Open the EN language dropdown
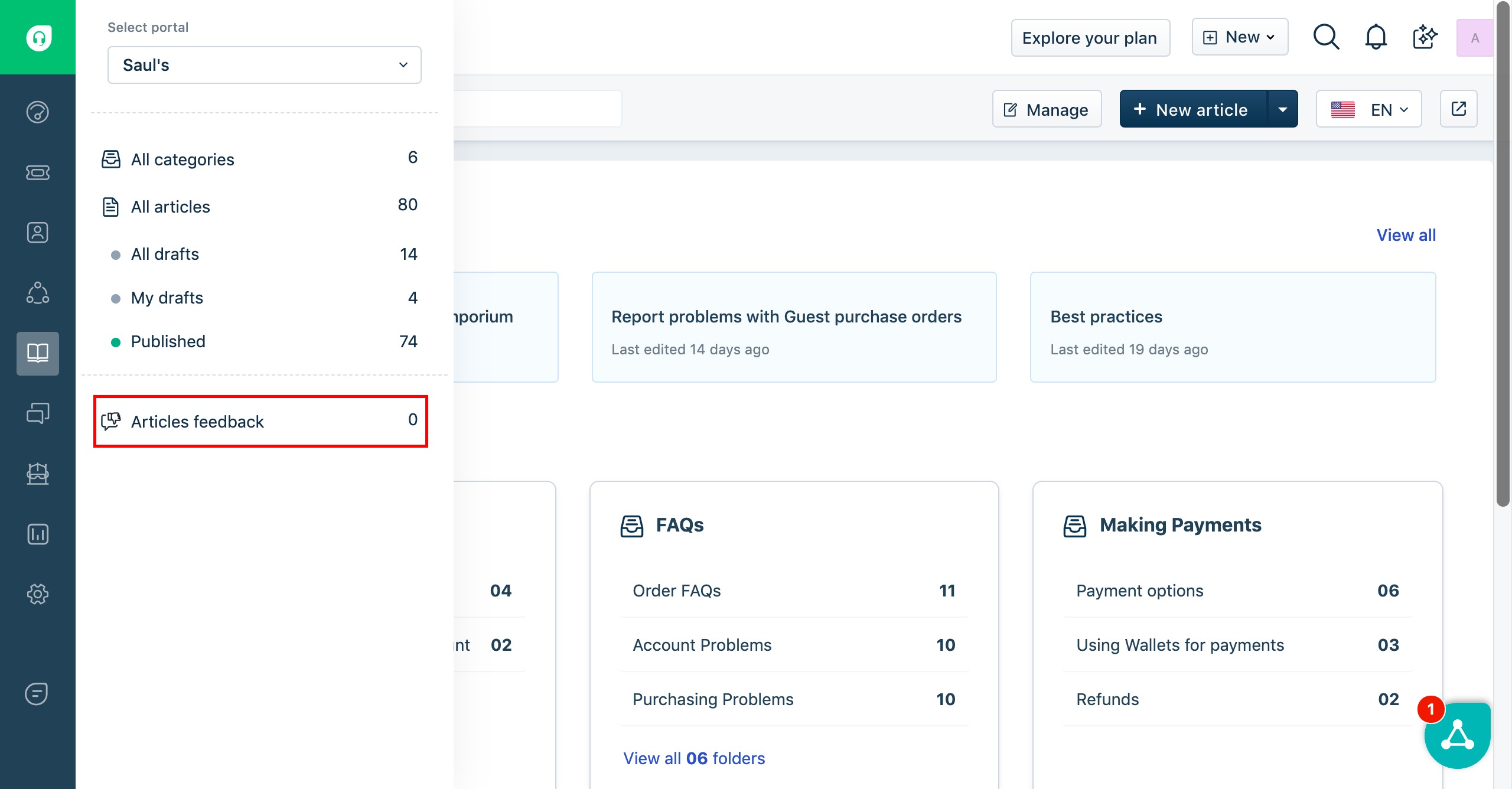The height and width of the screenshot is (789, 1512). [1368, 109]
